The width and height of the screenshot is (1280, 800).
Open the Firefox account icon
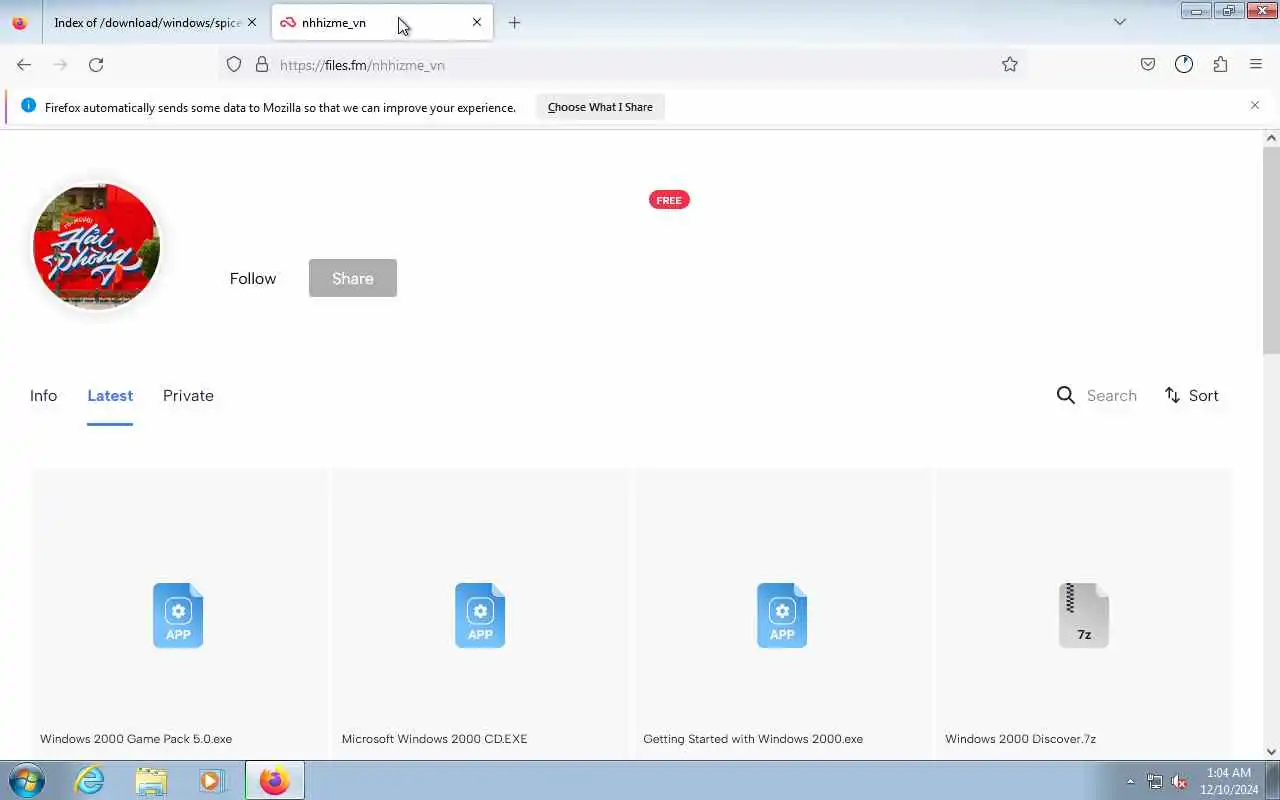1184,64
